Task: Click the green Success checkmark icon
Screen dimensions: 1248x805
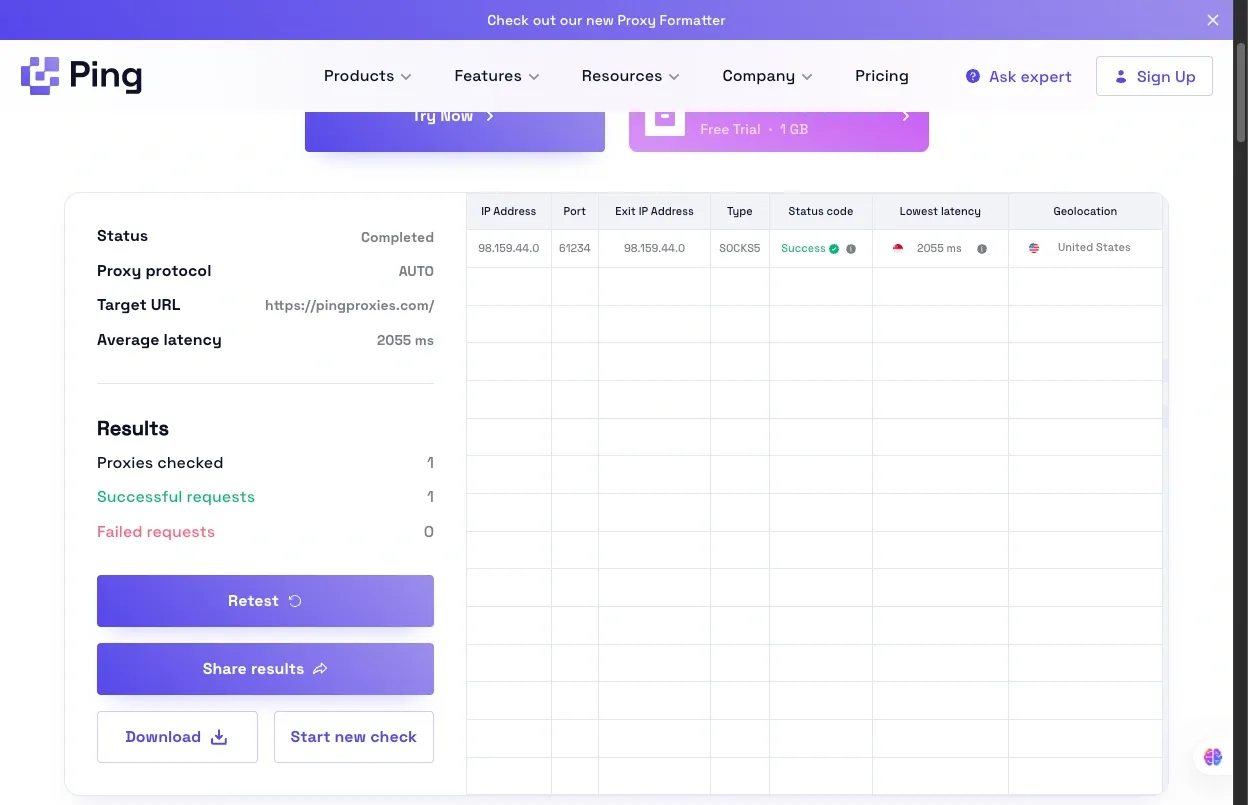Action: (x=834, y=249)
